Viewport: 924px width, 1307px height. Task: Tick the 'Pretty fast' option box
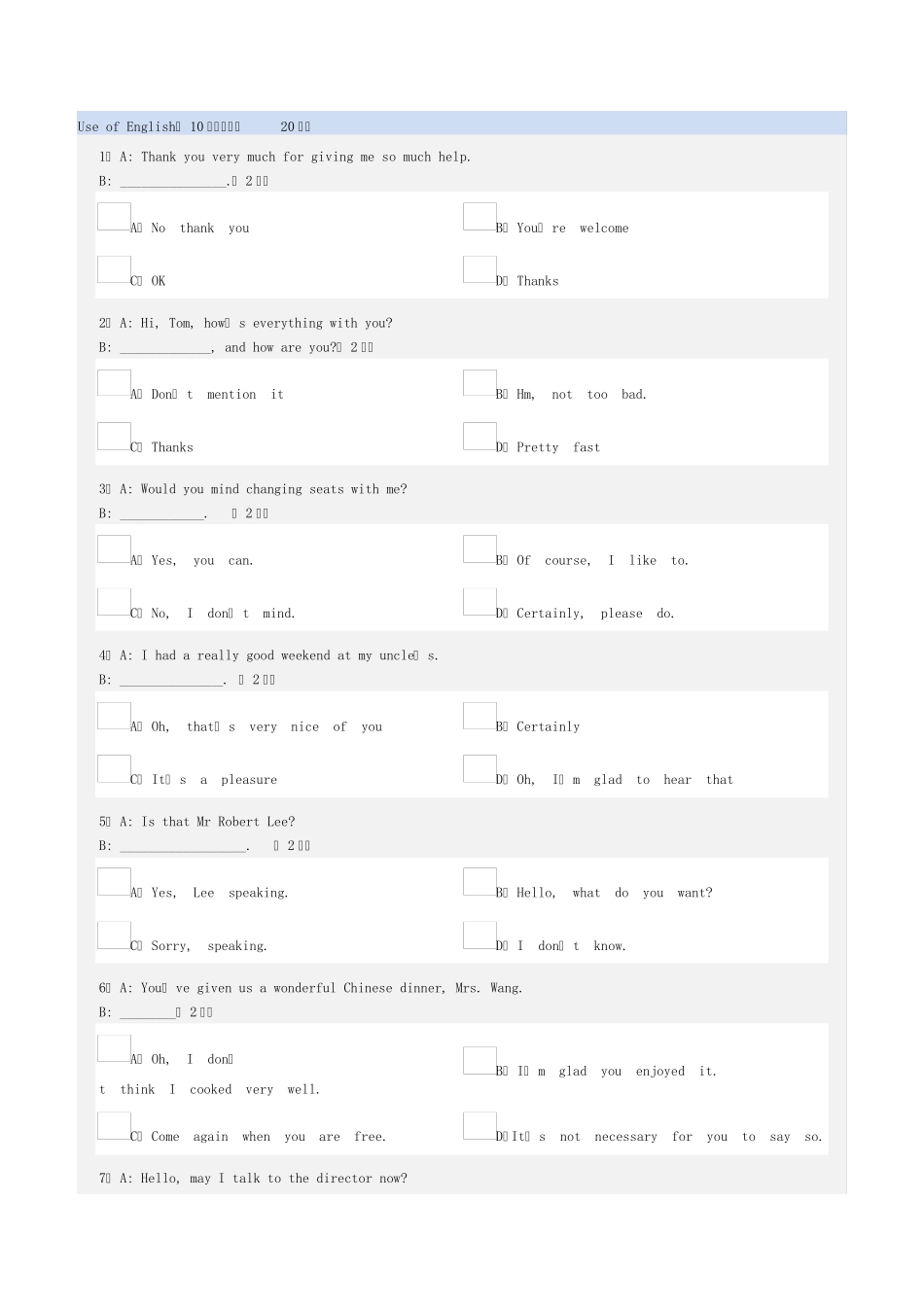480,437
